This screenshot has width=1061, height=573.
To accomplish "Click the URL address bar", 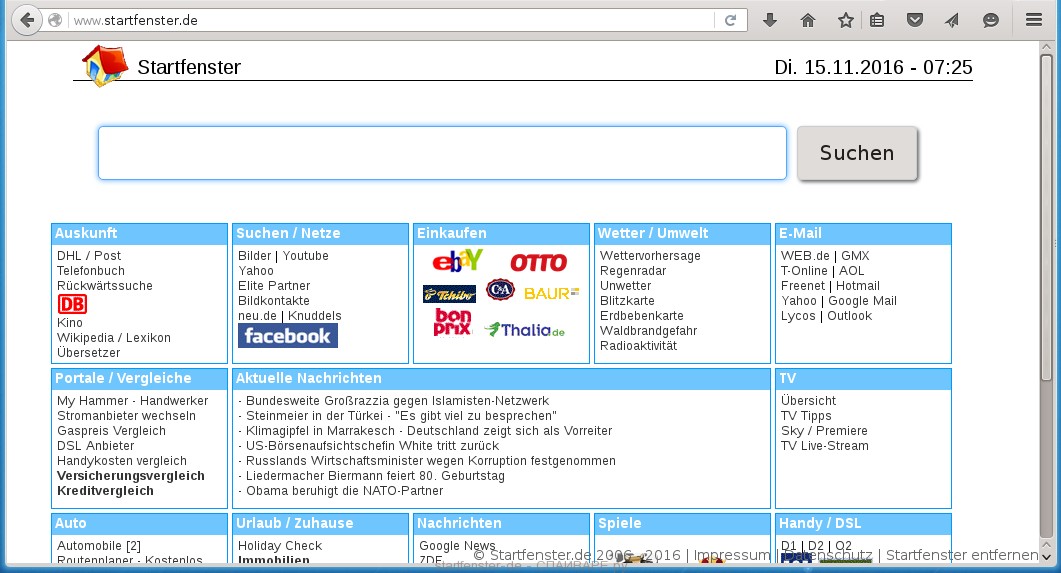I will click(x=390, y=20).
